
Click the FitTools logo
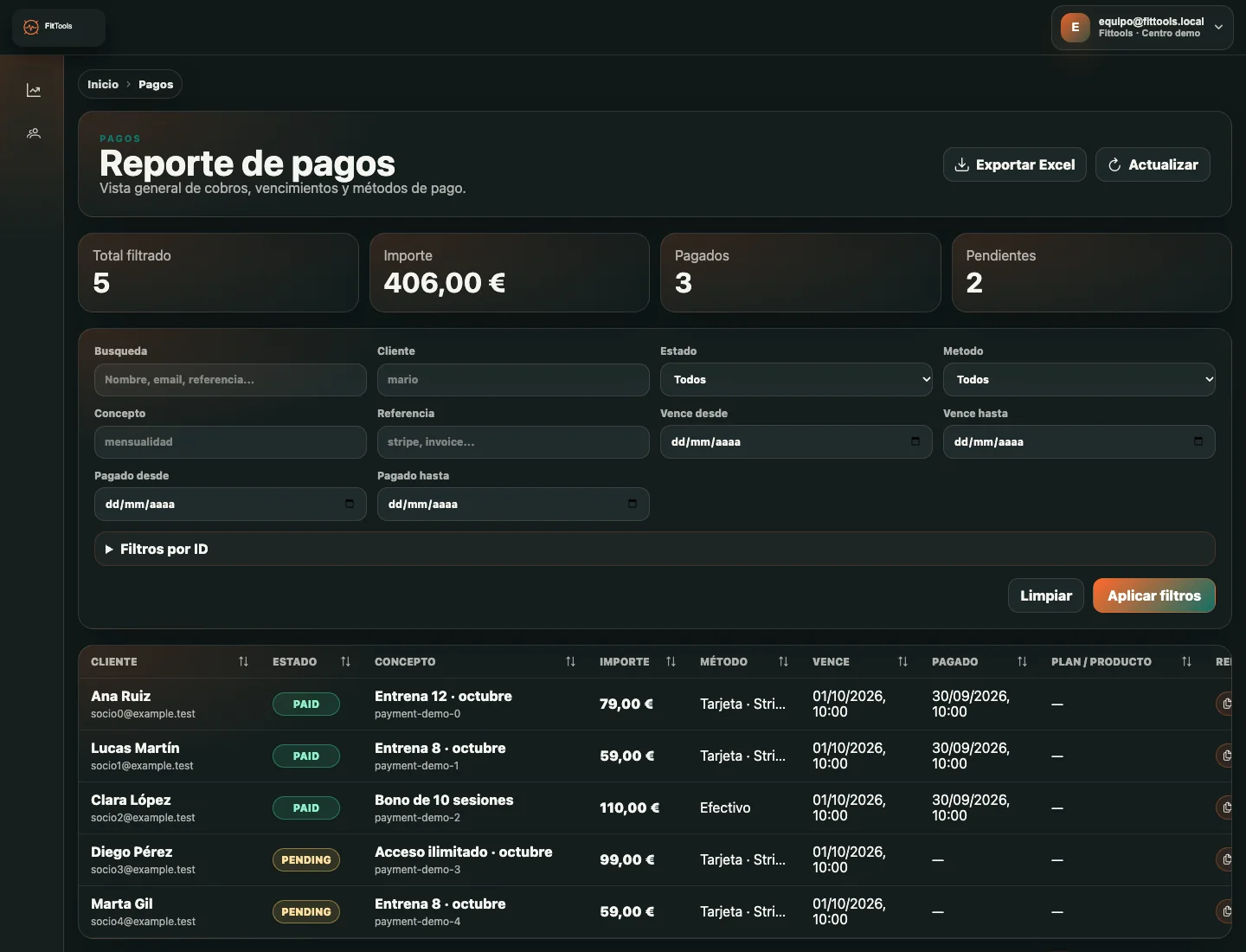(59, 27)
